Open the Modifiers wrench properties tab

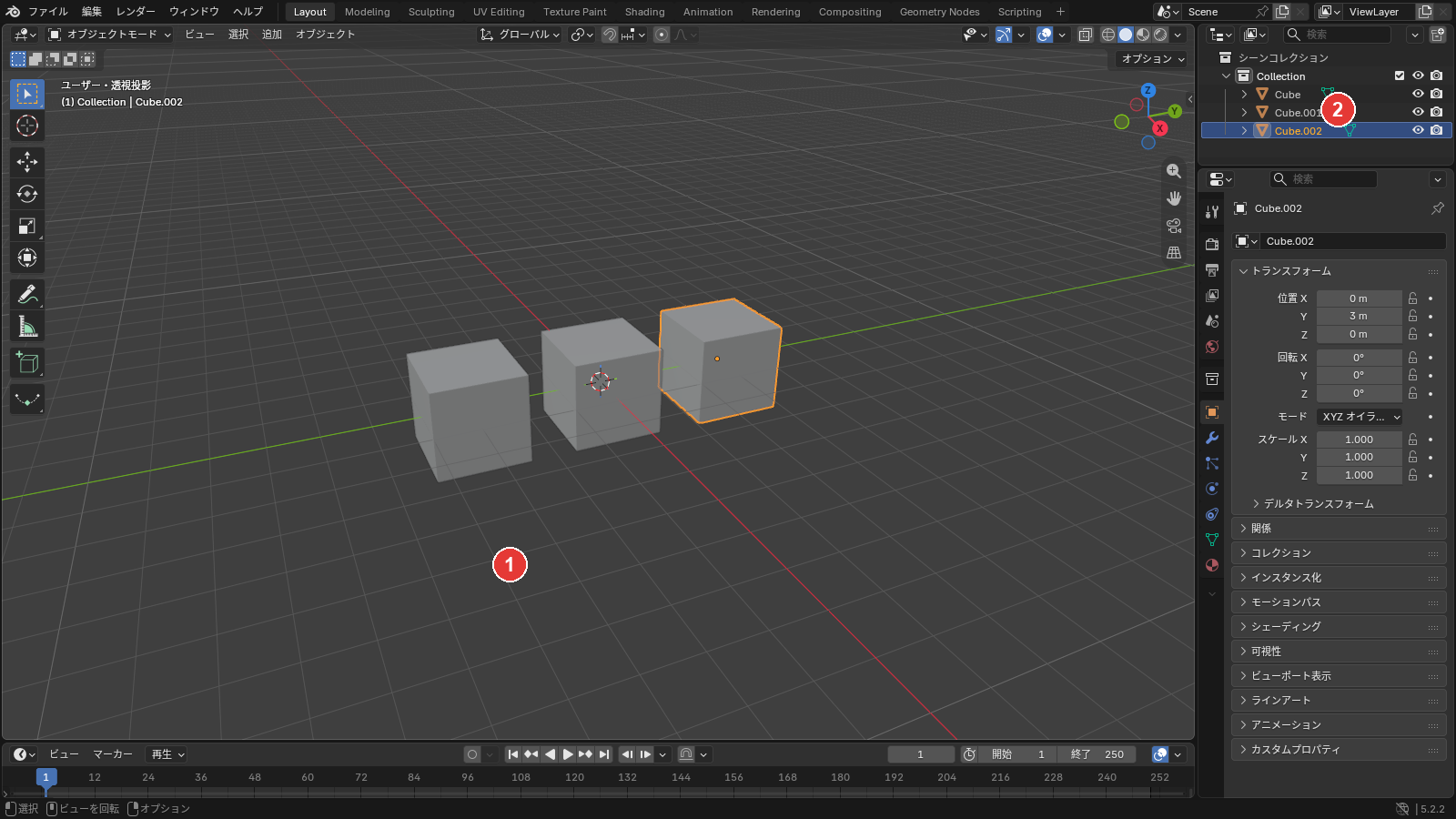pyautogui.click(x=1212, y=438)
